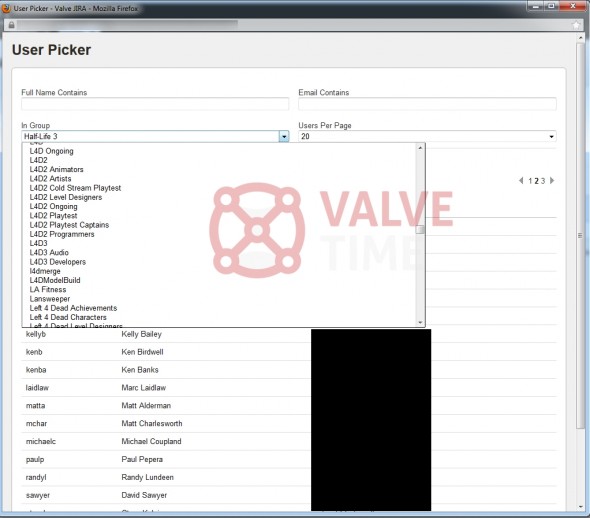
Task: Focus the Email Contains field
Action: (427, 104)
